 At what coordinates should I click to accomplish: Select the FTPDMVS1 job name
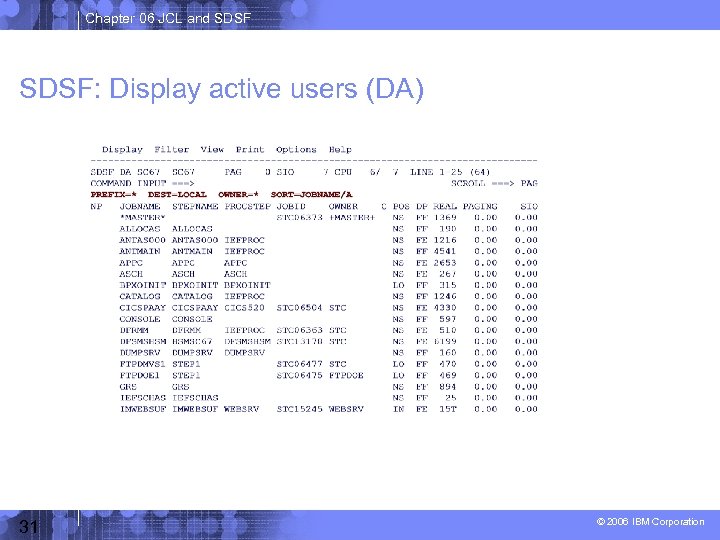(x=142, y=364)
